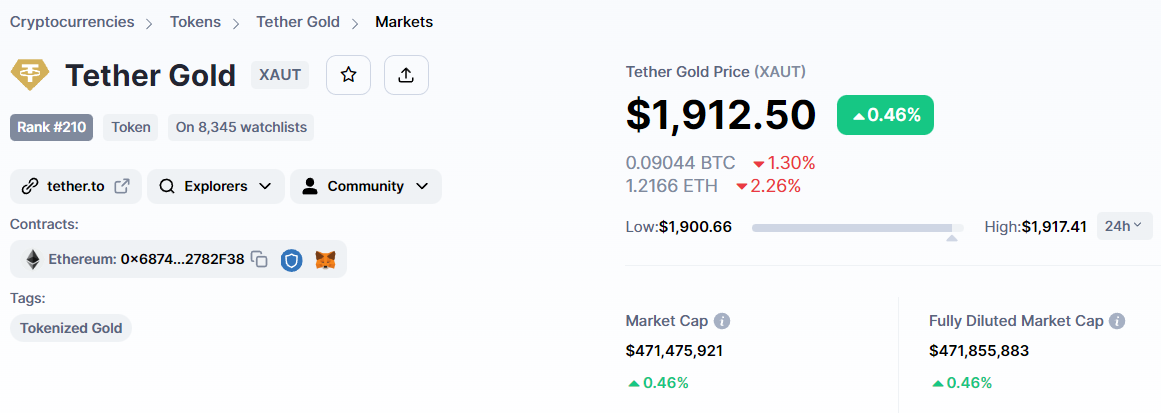
Task: Add Tether Gold to watchlist star
Action: pyautogui.click(x=348, y=75)
